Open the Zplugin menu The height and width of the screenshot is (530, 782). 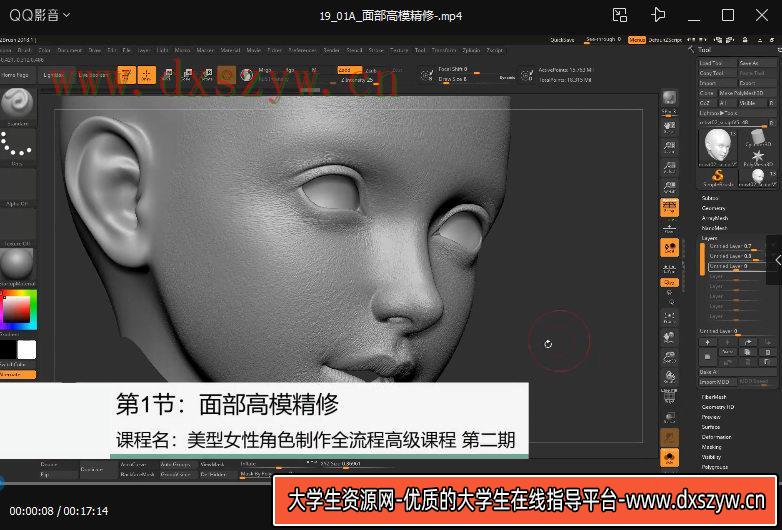(x=471, y=50)
